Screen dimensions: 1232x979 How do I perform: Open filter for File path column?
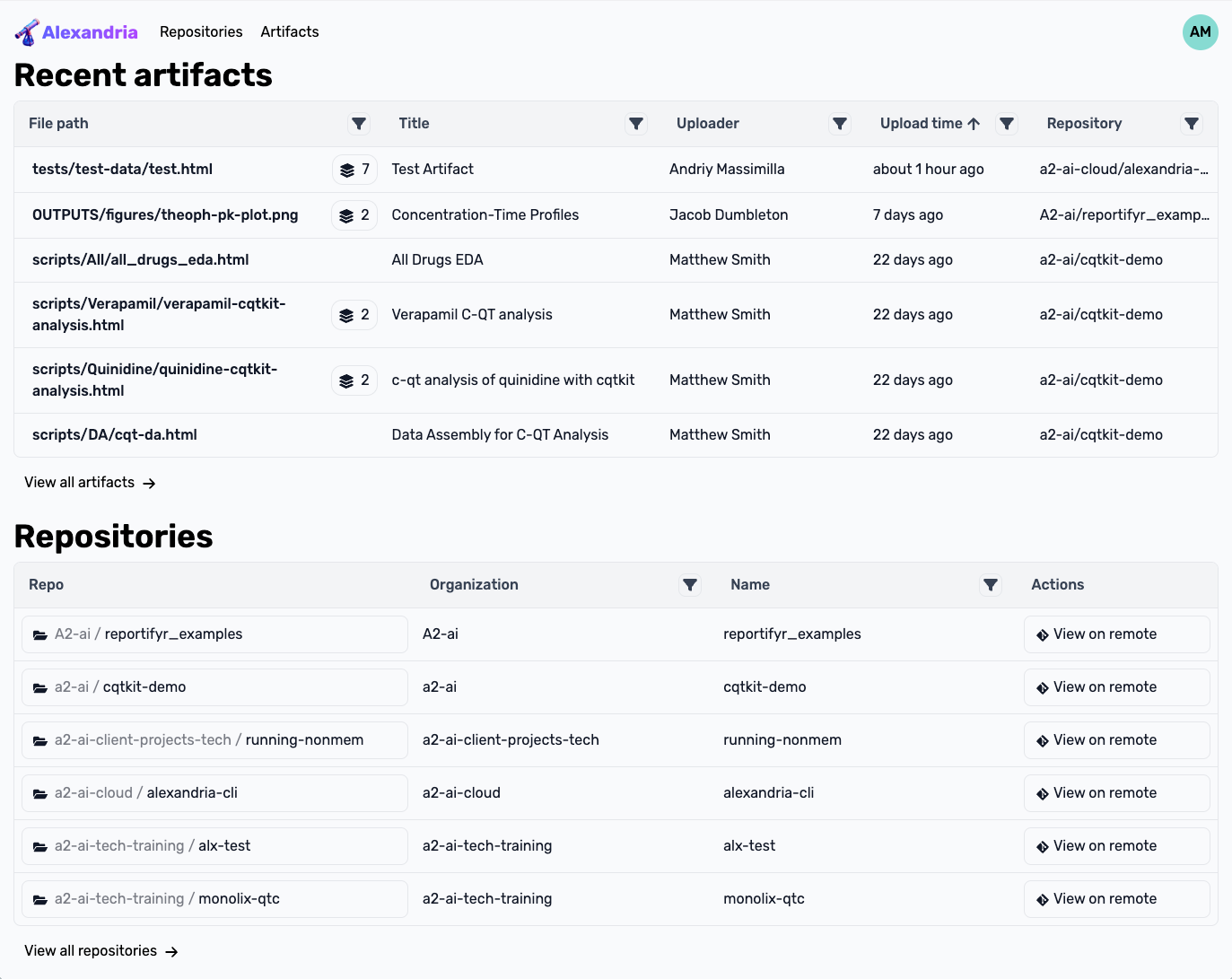(x=359, y=124)
